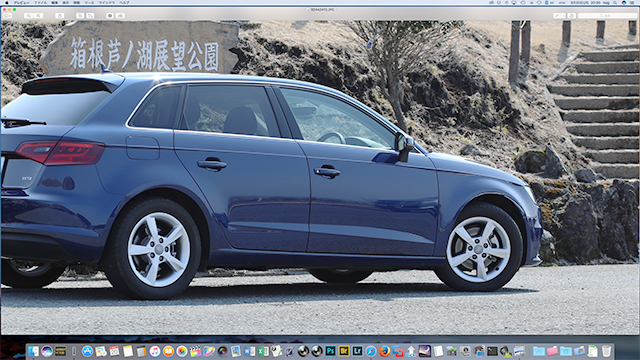Screen dimensions: 640x360
Task: Open Photos from the Dock
Action: point(182,351)
